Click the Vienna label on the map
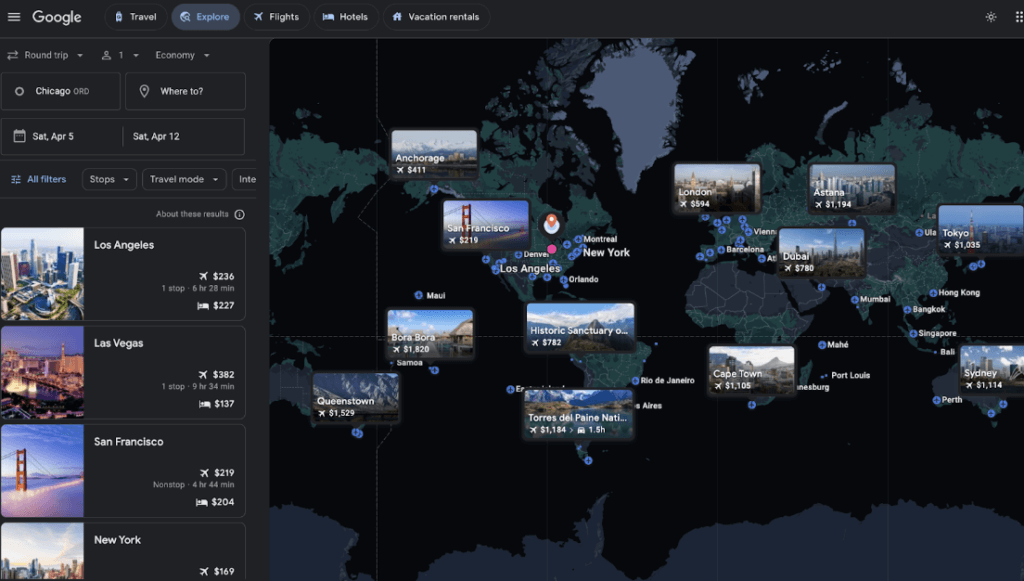Screen dimensions: 1024x581 [x=765, y=232]
